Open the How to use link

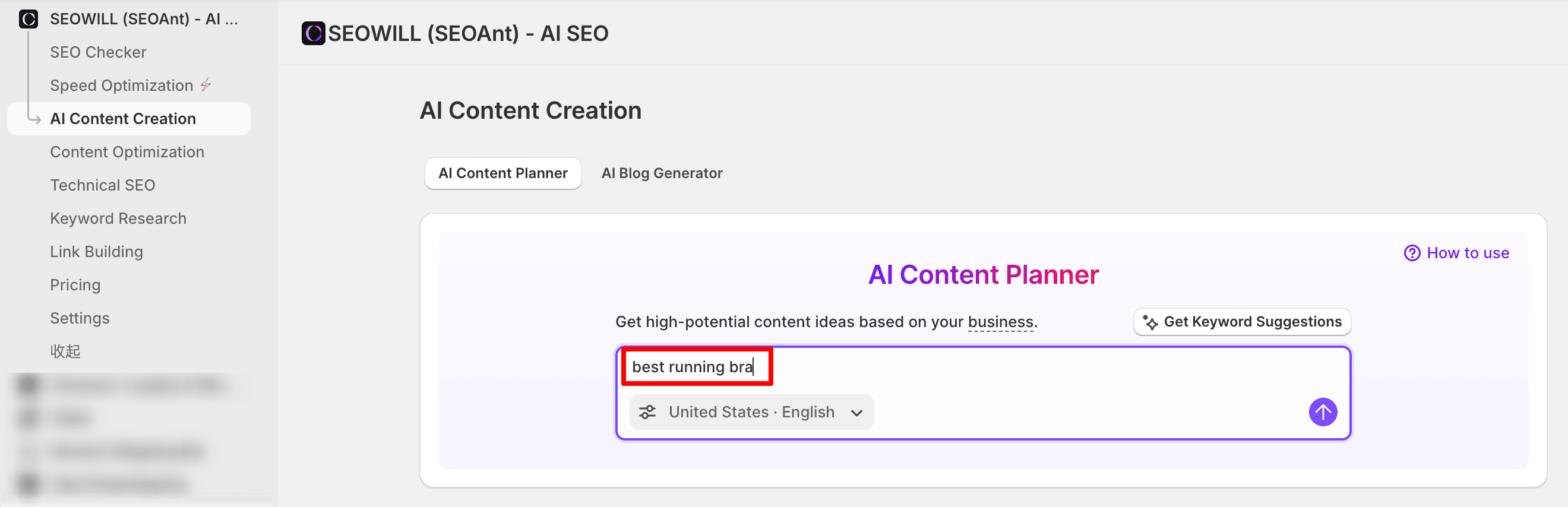[x=1467, y=253]
